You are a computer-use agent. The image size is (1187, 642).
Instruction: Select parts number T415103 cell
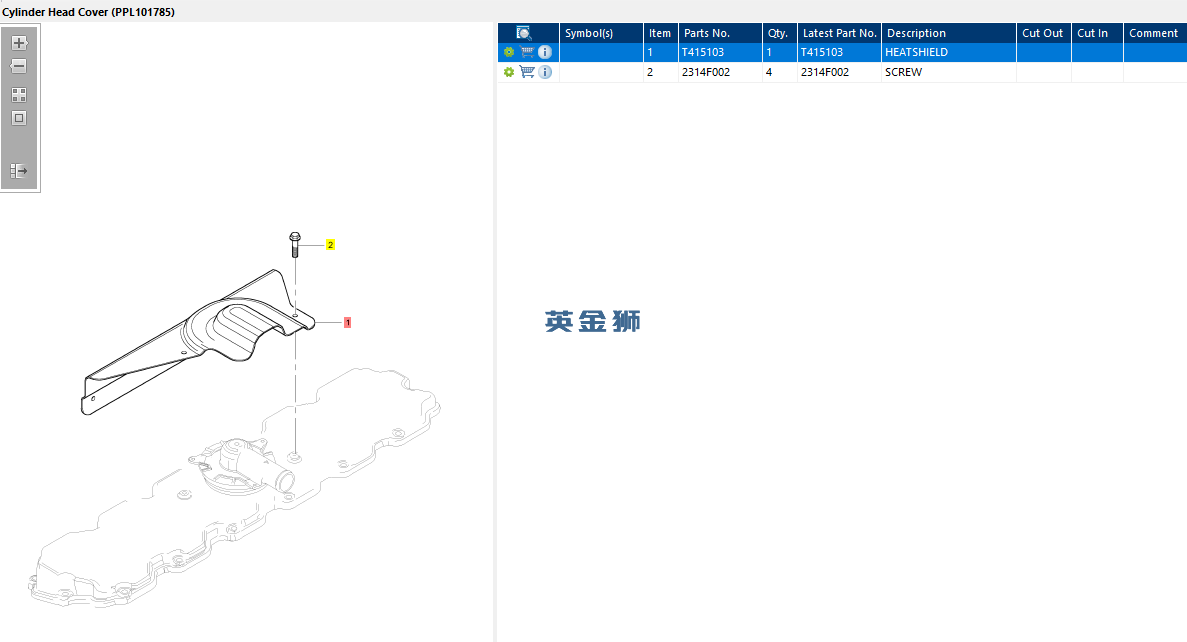click(720, 52)
